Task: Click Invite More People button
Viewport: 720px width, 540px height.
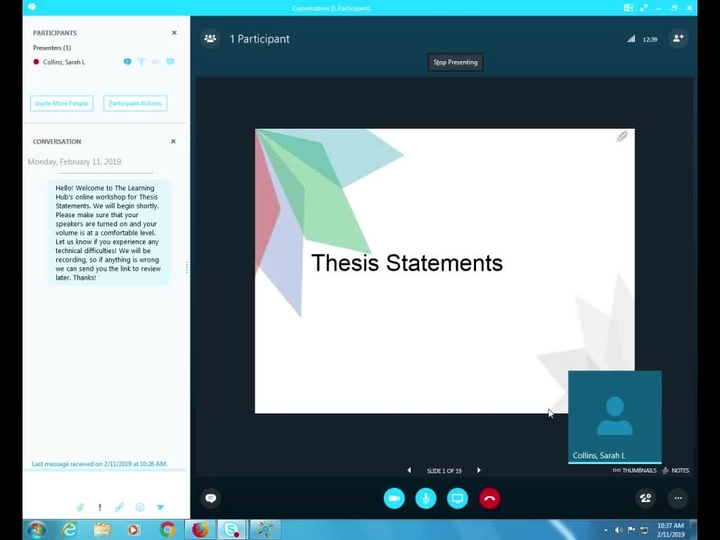Action: coord(62,103)
